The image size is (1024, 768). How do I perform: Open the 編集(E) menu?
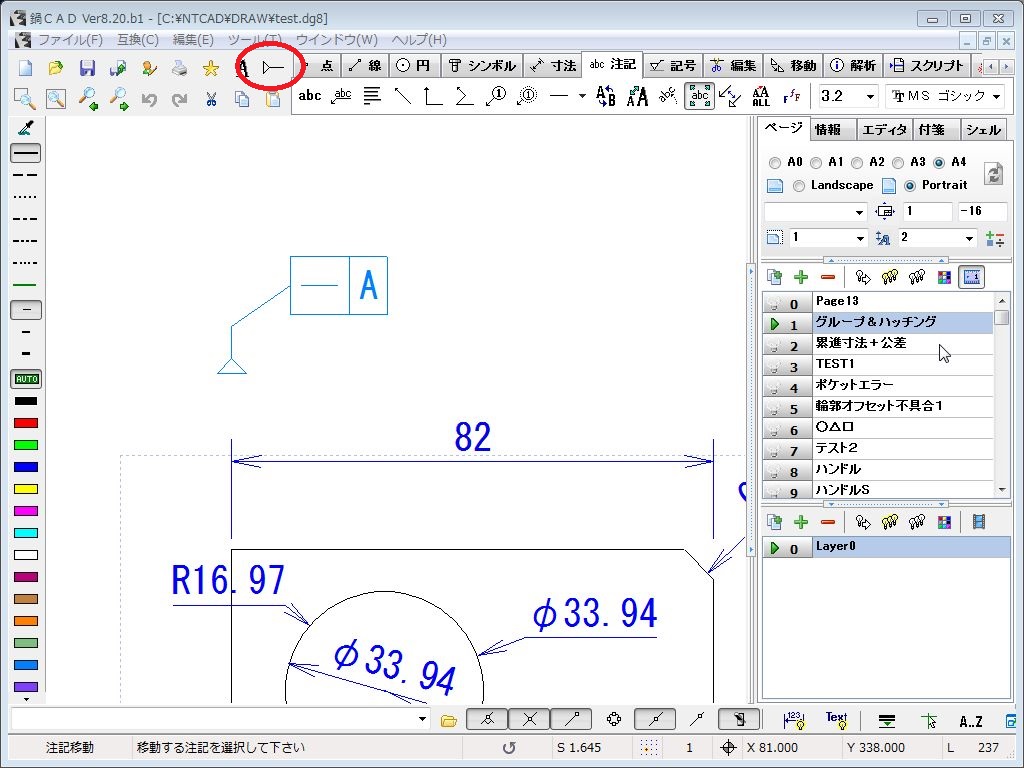193,40
